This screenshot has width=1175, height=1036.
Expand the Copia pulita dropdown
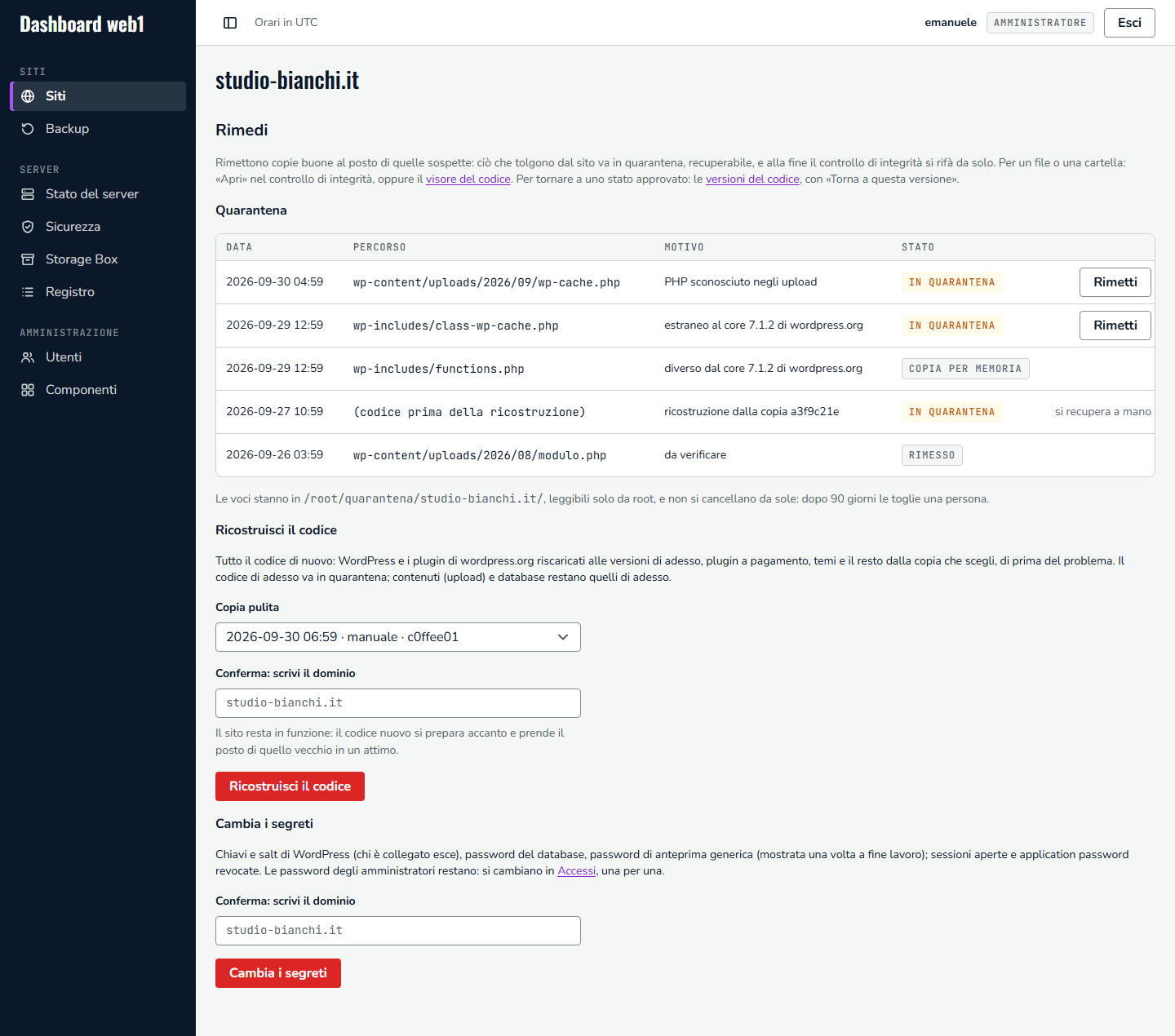click(x=398, y=637)
